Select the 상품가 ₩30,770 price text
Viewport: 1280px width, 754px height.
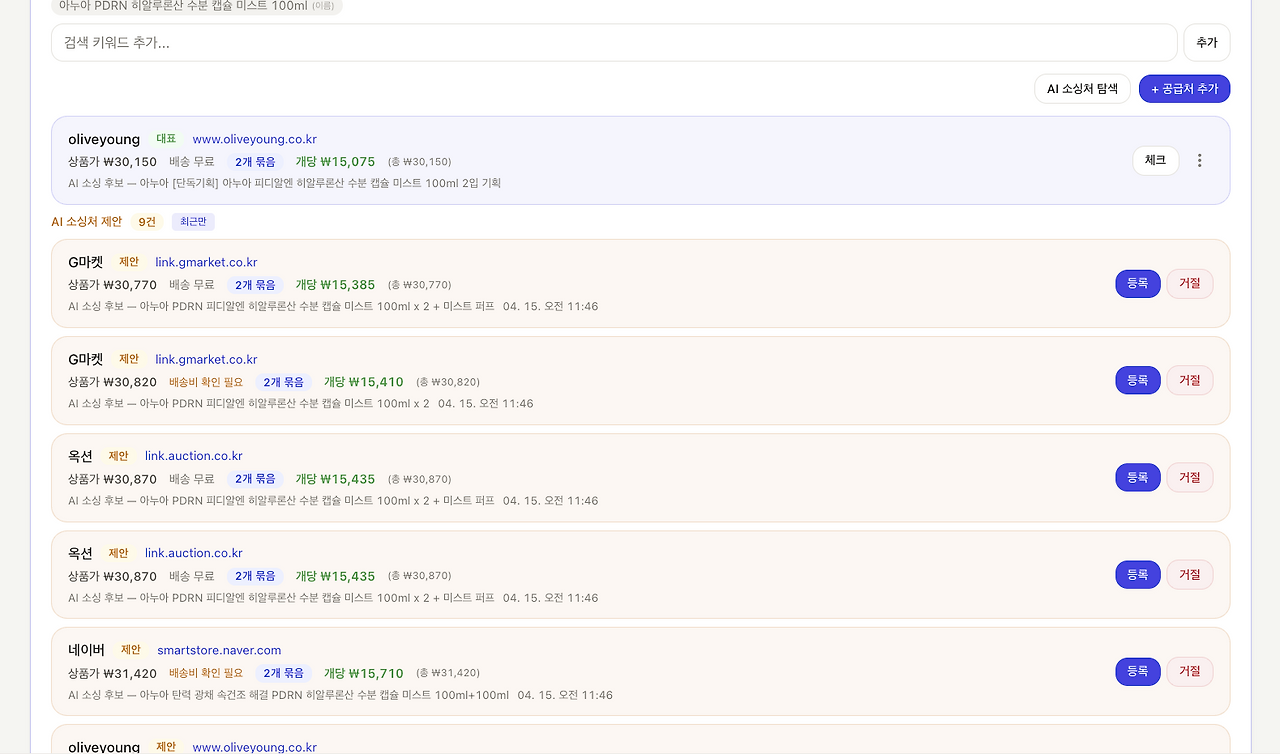[112, 285]
